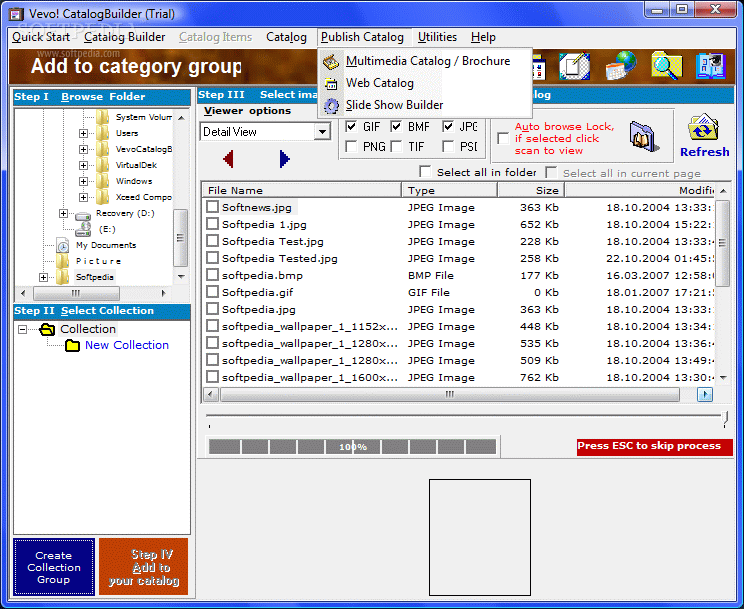
Task: Uncheck the BMP file type checkbox
Action: point(396,127)
